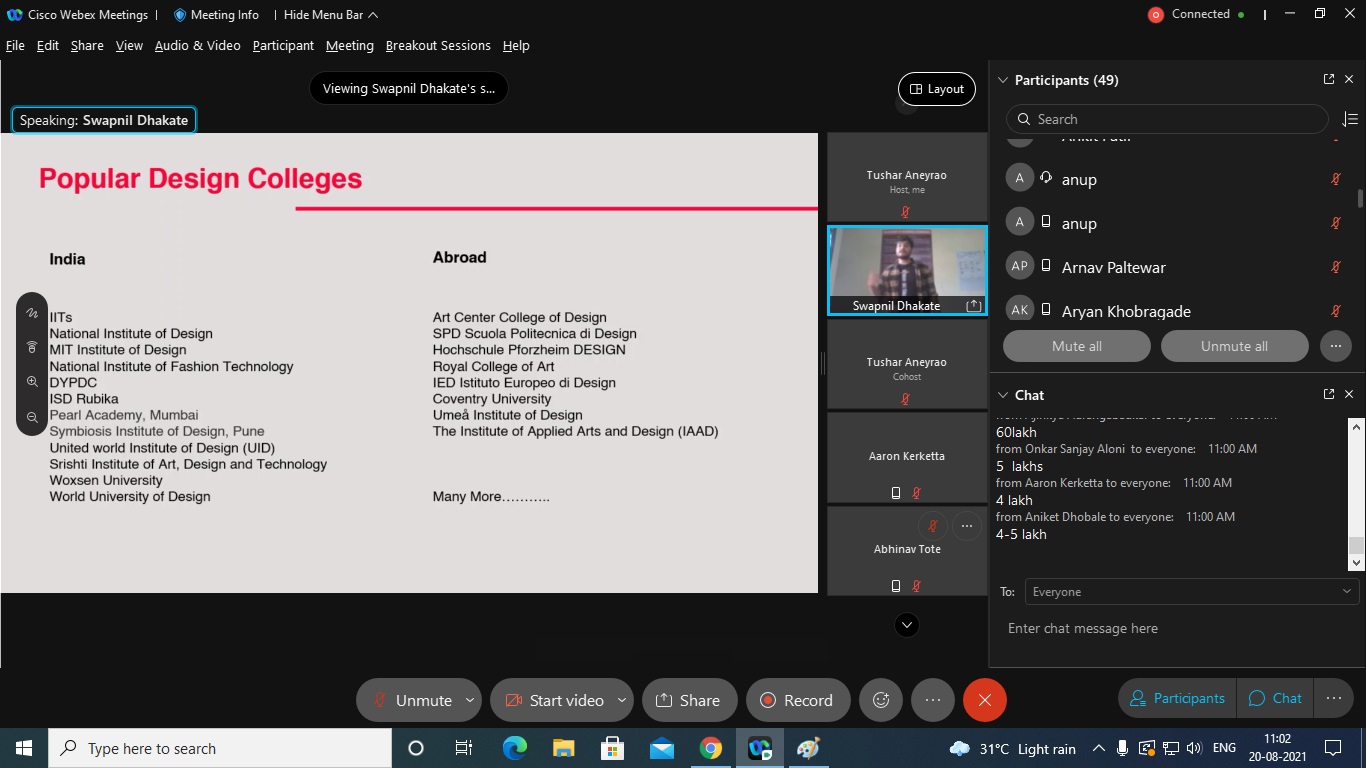Hide the menu bar
Image resolution: width=1366 pixels, height=768 pixels.
pyautogui.click(x=331, y=15)
